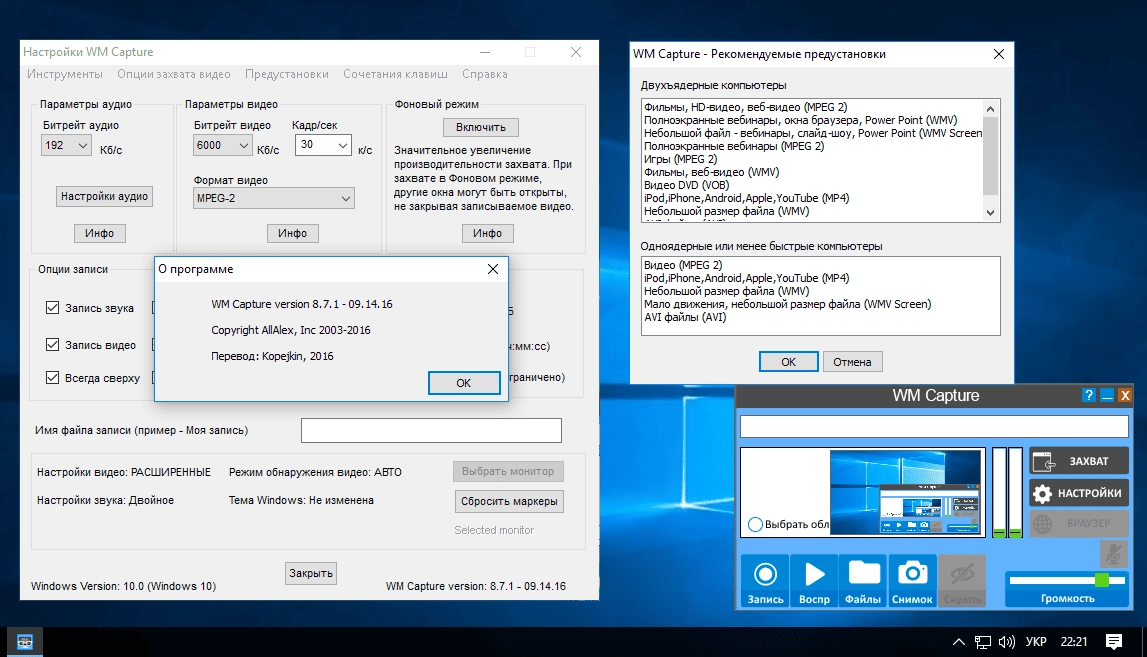The width and height of the screenshot is (1147, 657).
Task: Click the Закрыть button in settings
Action: pyautogui.click(x=311, y=573)
